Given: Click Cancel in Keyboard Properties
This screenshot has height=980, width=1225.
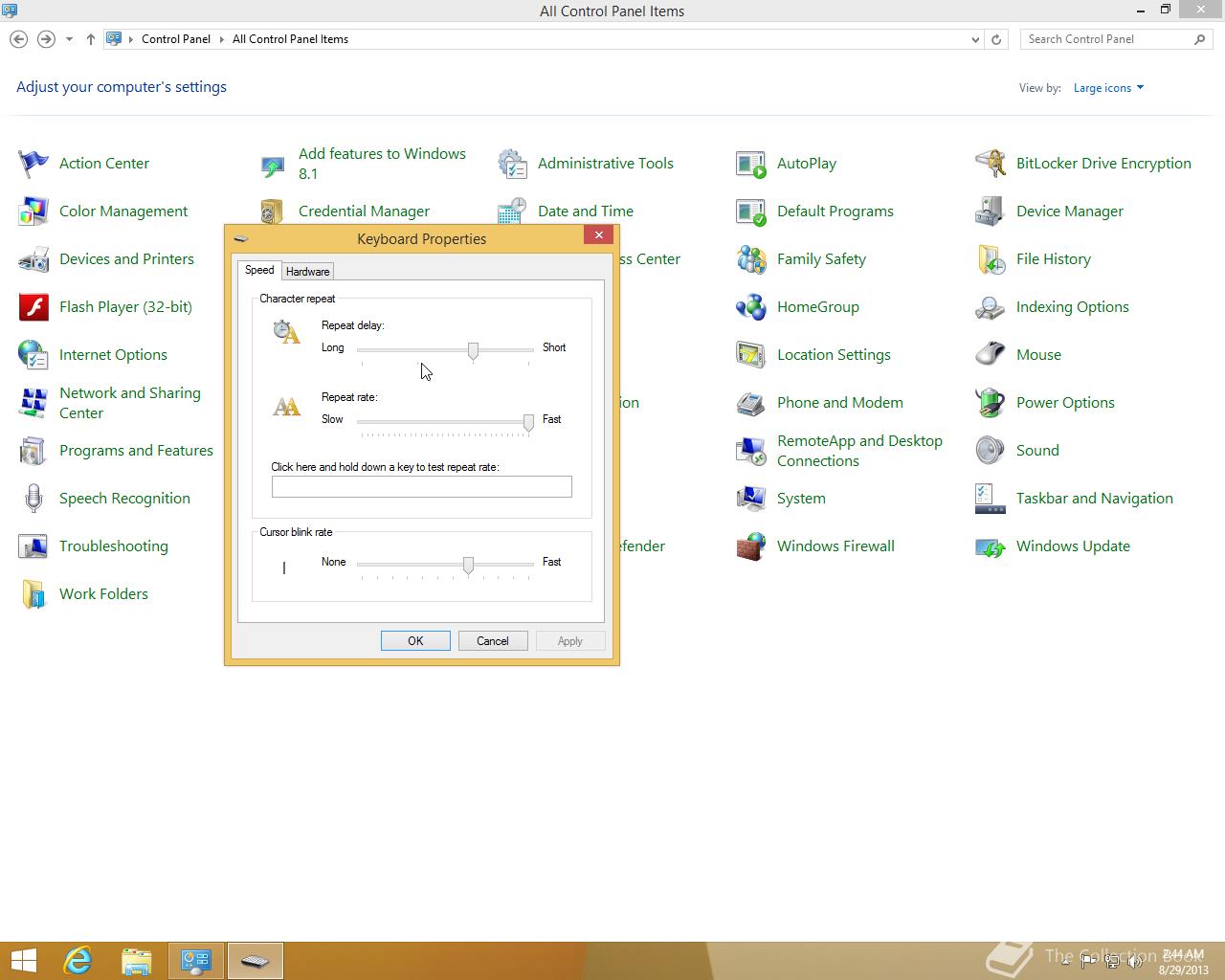Looking at the screenshot, I should (493, 641).
